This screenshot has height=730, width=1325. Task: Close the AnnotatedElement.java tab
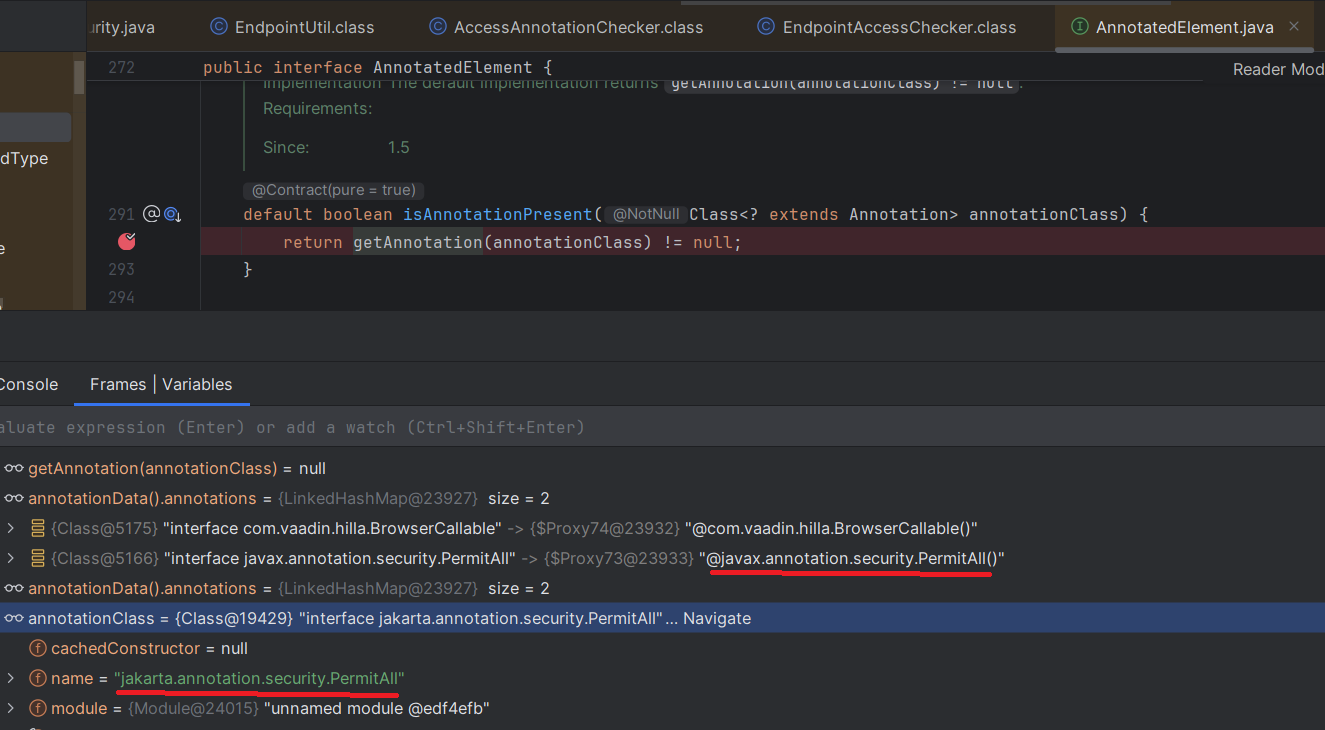[1294, 27]
